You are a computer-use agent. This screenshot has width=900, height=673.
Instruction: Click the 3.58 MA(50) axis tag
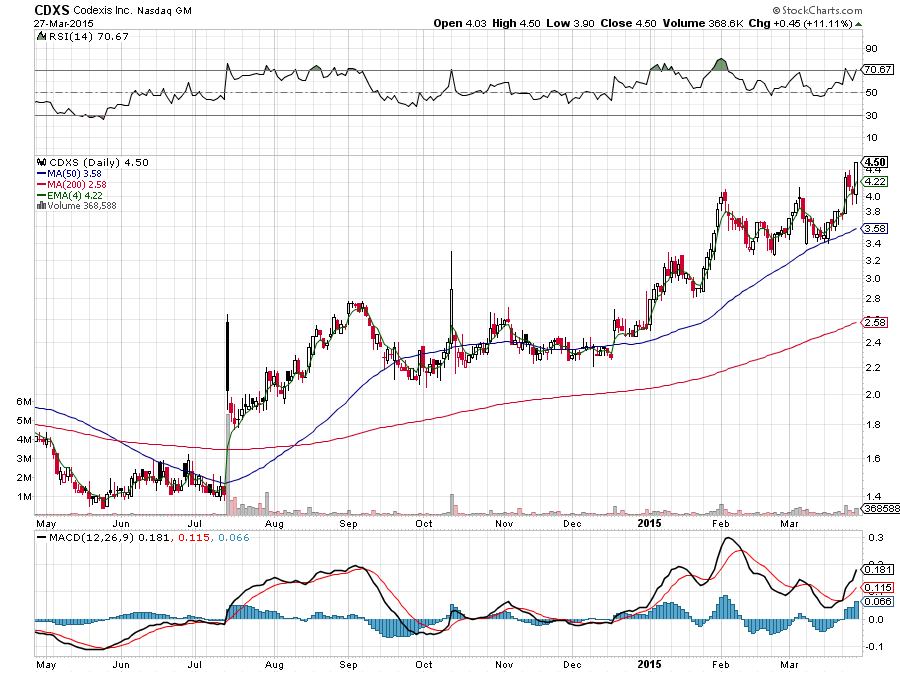click(x=876, y=228)
